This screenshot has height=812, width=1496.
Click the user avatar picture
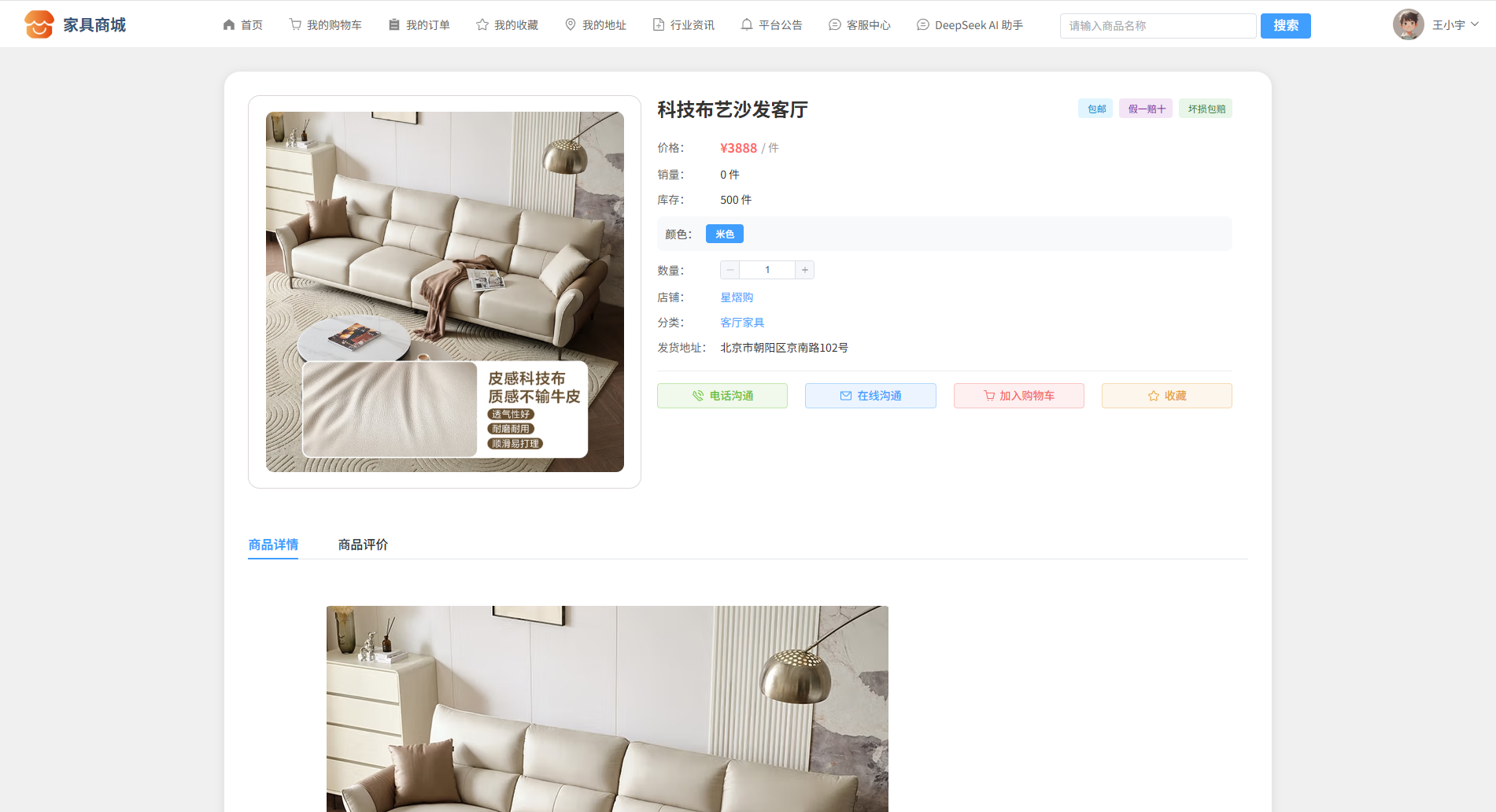pos(1408,24)
